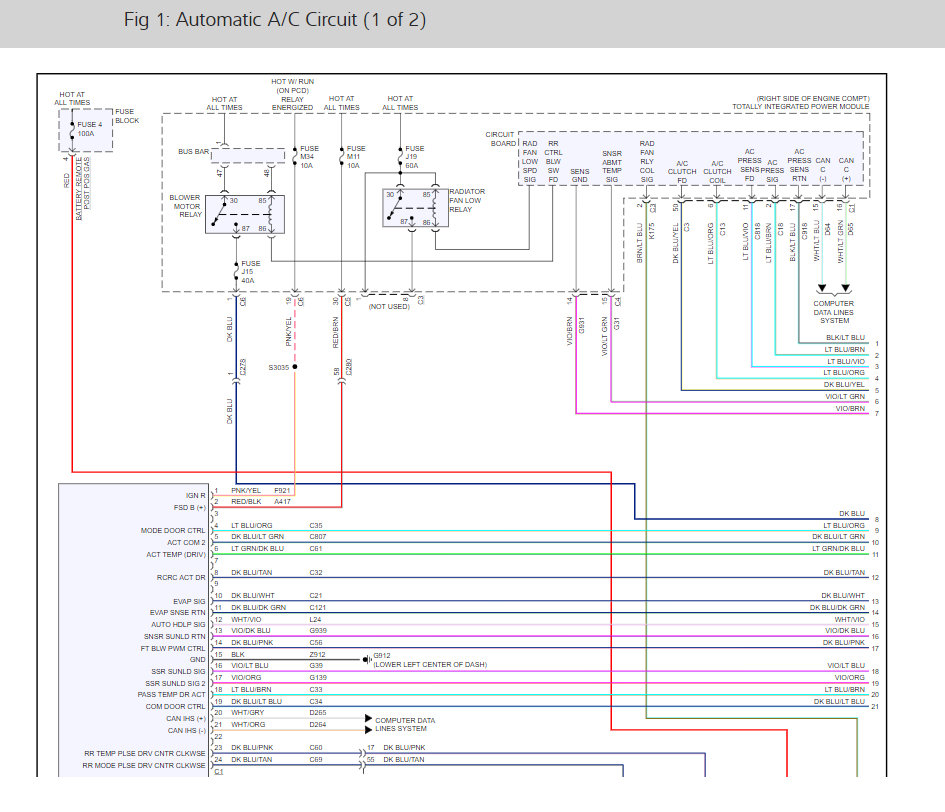Viewport: 945px width, 812px height.
Task: Select circuit code 'D264'
Action: (318, 725)
